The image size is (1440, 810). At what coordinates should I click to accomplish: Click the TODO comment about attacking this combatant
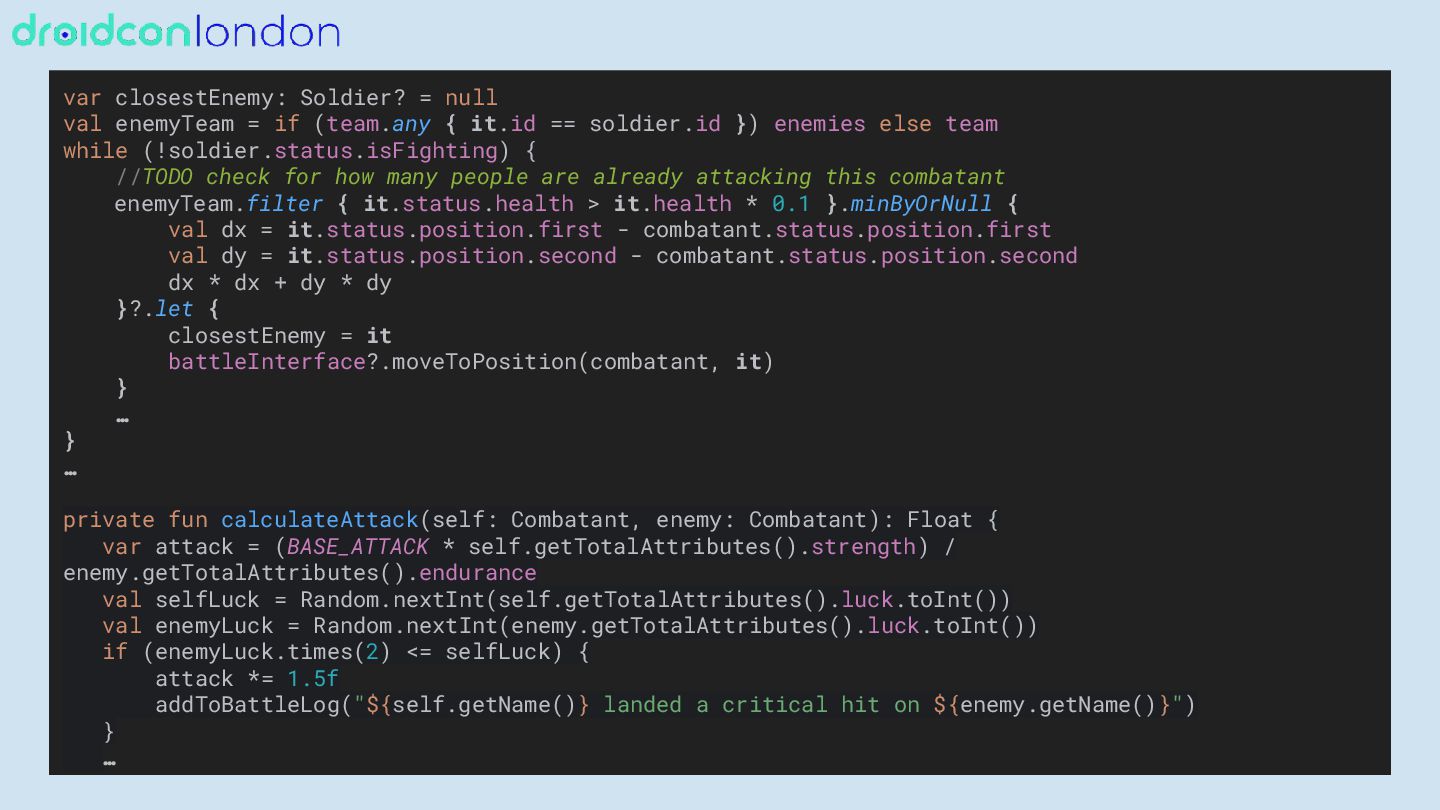pos(560,177)
